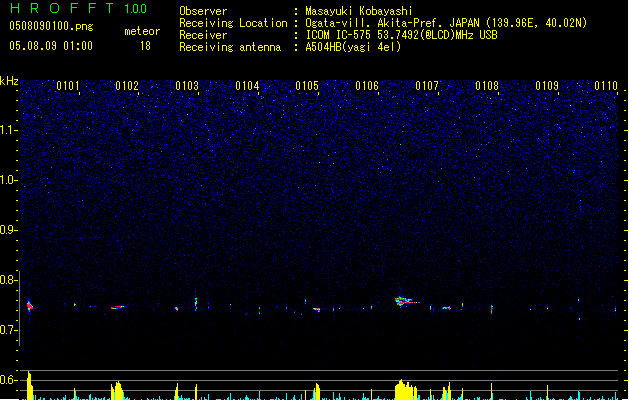Click the 0108 time marker
The image size is (629, 400).
[487, 86]
